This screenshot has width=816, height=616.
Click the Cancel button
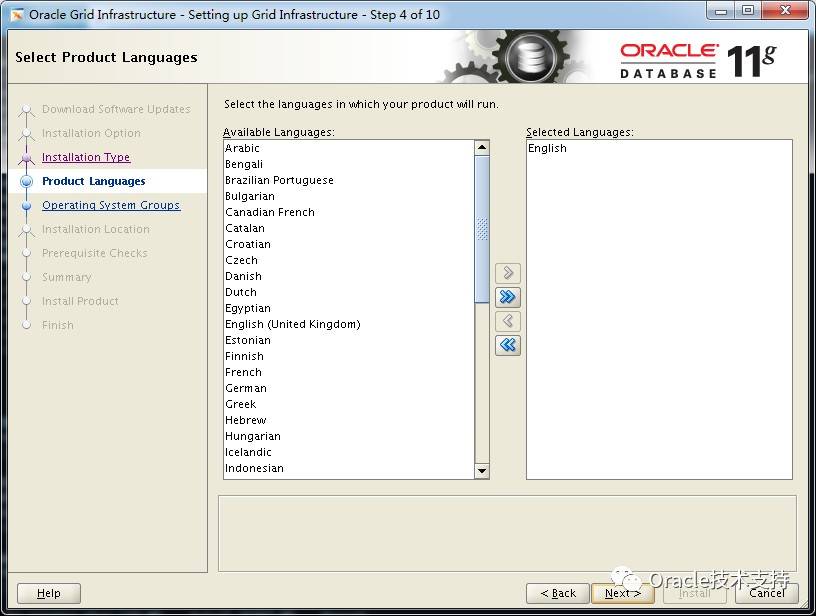pyautogui.click(x=767, y=593)
